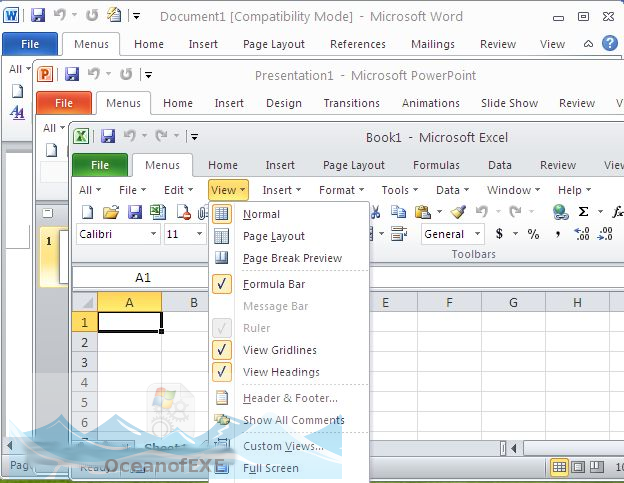The width and height of the screenshot is (624, 483).
Task: Click the Word application icon in title bar
Action: click(11, 16)
